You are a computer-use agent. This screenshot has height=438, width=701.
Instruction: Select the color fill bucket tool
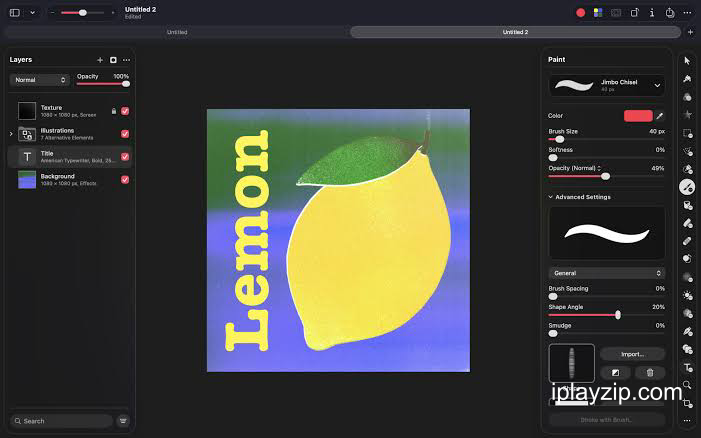pos(687,205)
